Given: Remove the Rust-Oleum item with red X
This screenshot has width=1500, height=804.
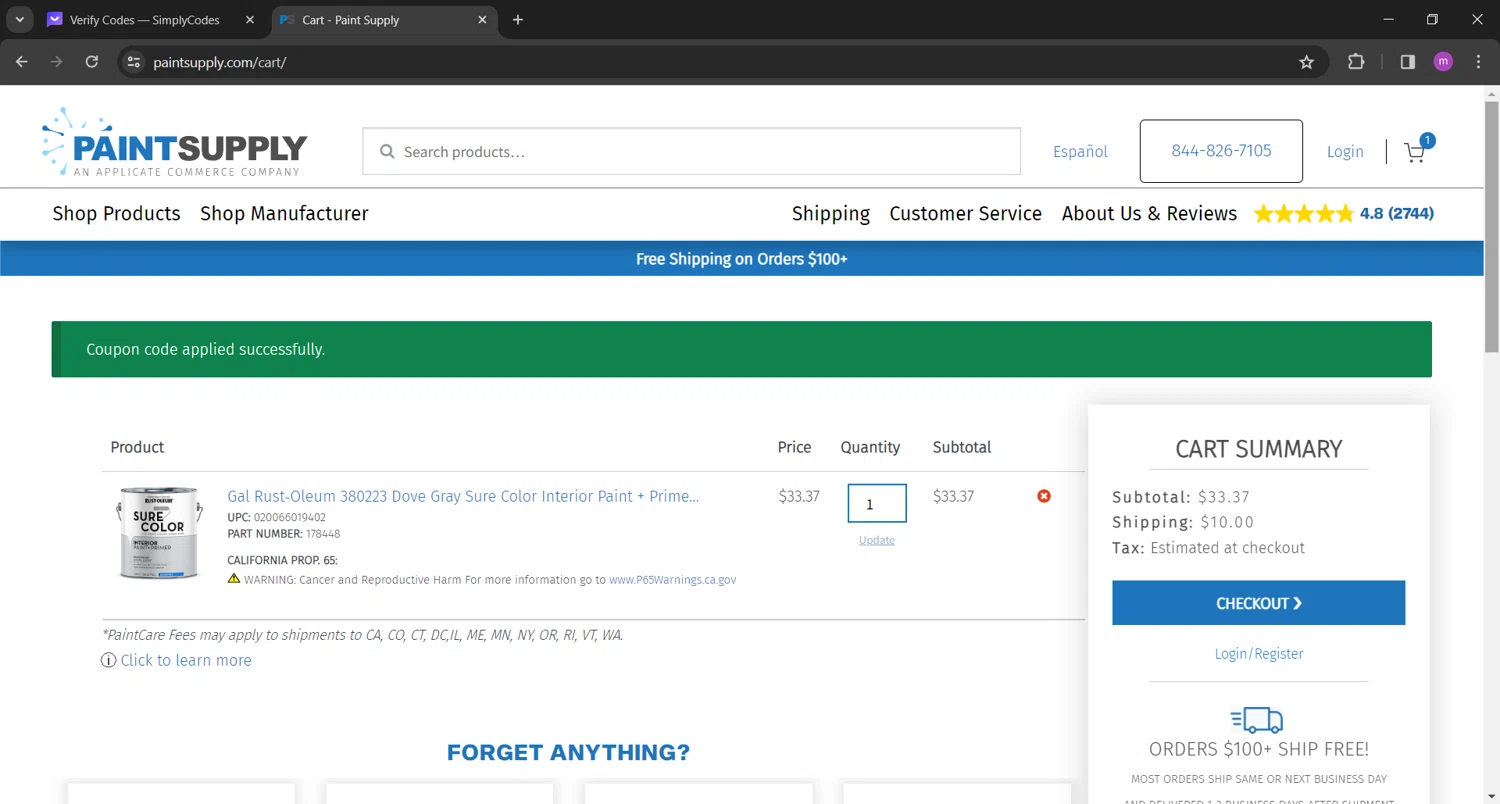Looking at the screenshot, I should click(x=1044, y=496).
